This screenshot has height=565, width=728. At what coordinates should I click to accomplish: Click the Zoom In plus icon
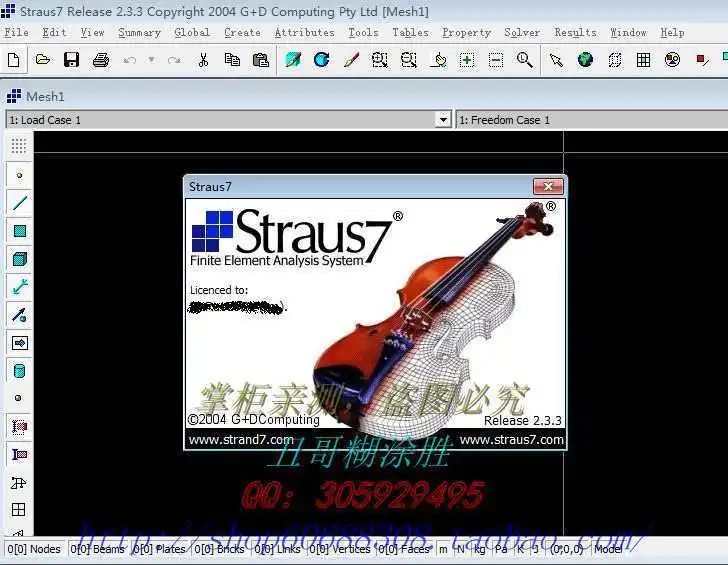point(467,60)
